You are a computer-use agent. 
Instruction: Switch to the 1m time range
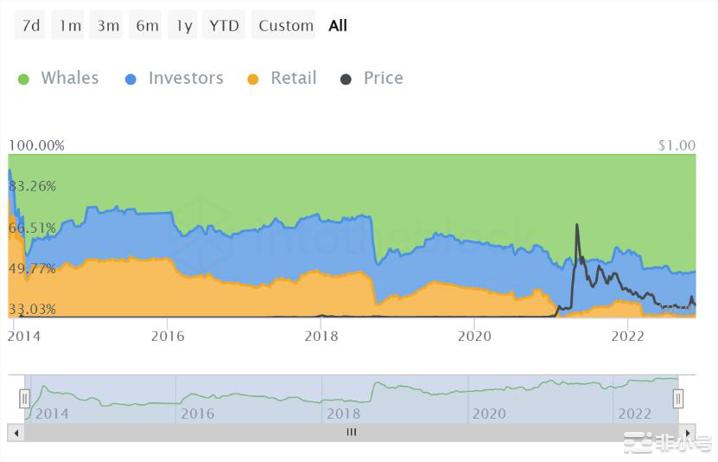click(x=69, y=25)
